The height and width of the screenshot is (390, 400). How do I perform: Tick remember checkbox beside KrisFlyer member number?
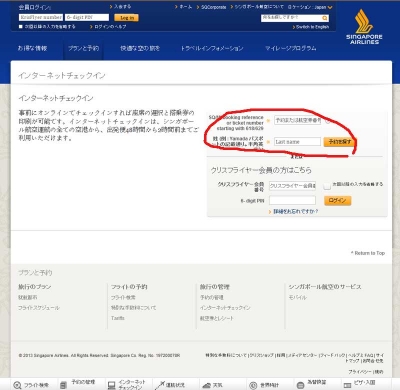tap(327, 186)
